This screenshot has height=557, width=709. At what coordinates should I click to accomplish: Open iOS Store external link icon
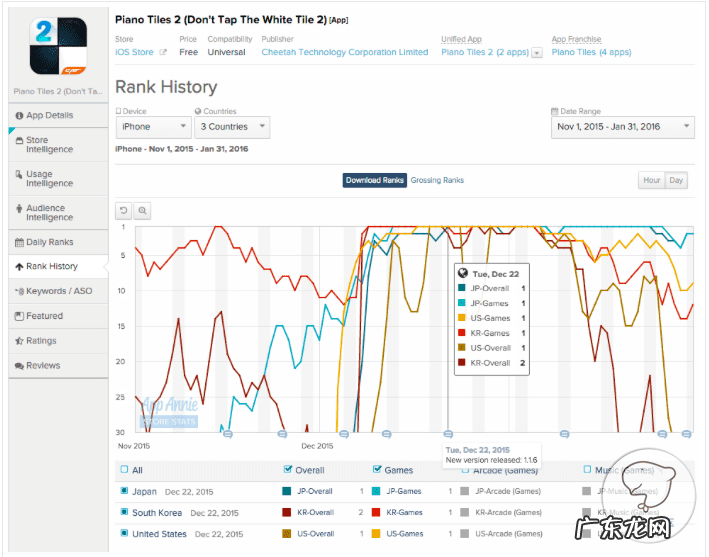[x=163, y=52]
